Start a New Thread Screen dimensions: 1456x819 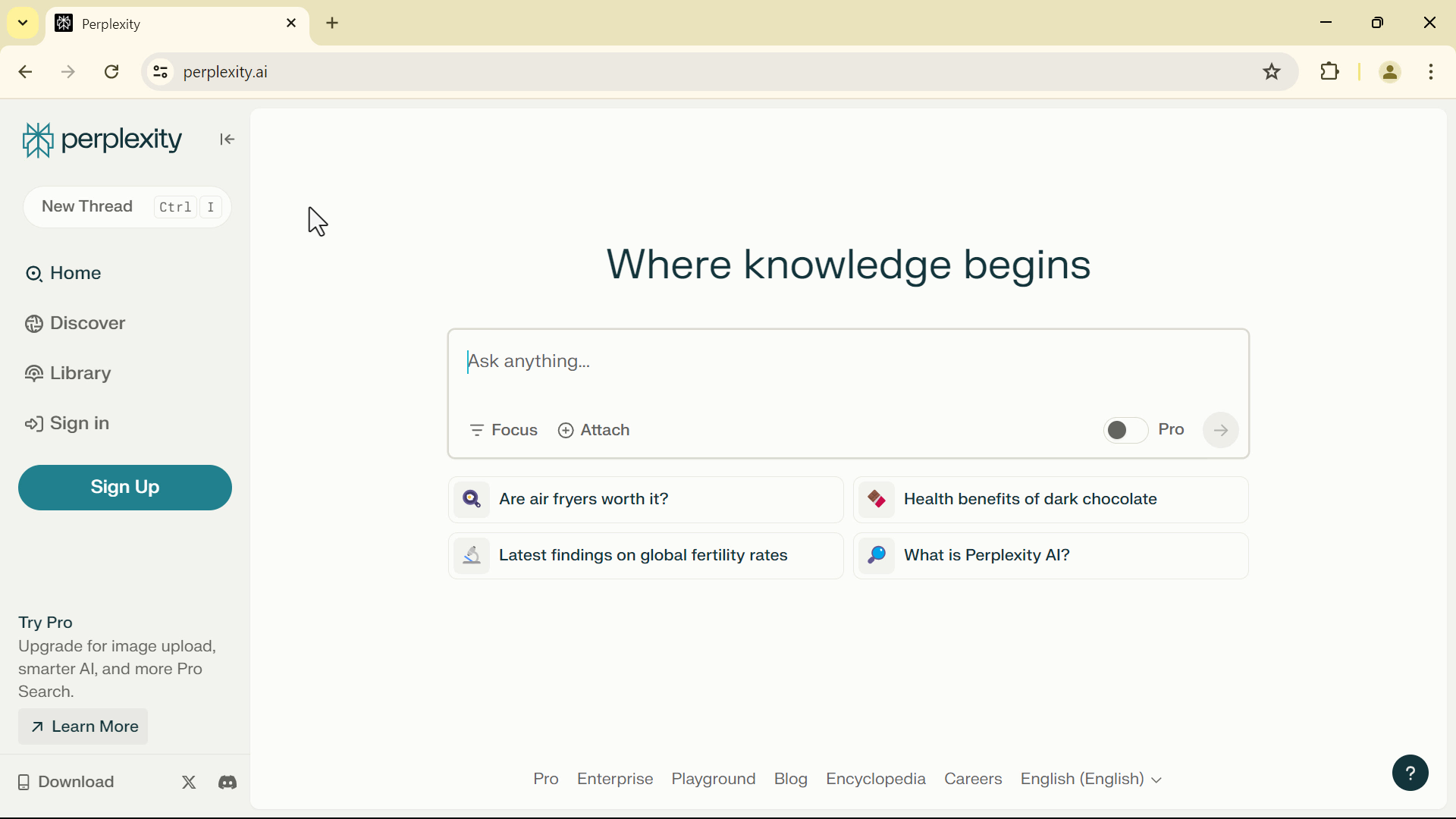(x=127, y=207)
